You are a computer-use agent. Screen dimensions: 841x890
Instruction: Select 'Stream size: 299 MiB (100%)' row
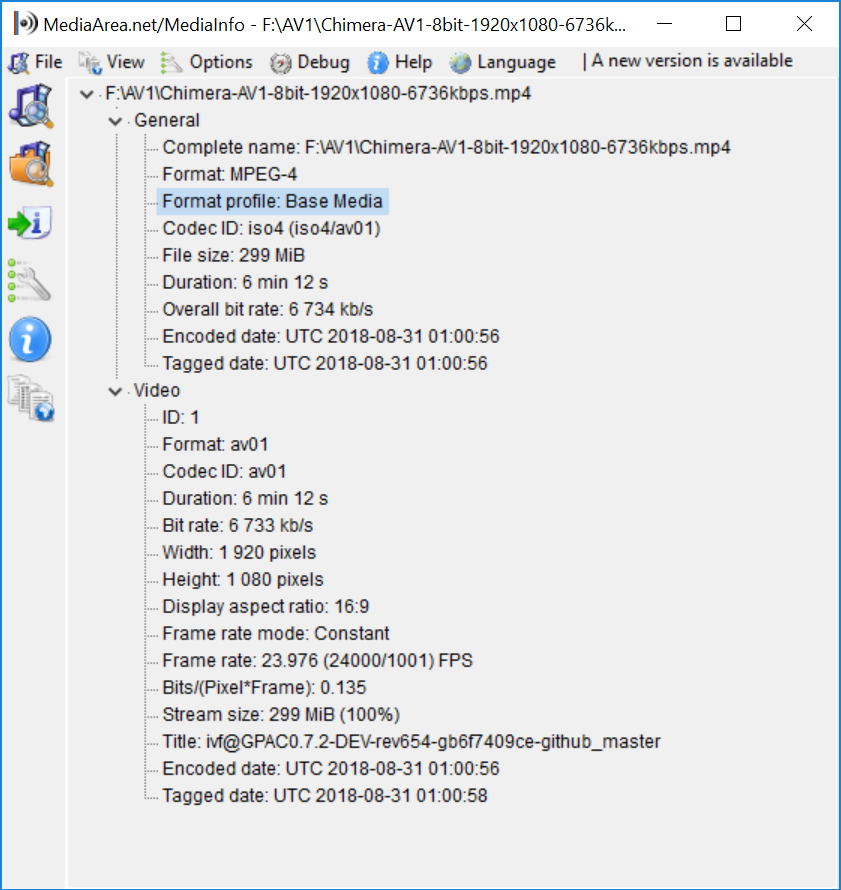281,715
